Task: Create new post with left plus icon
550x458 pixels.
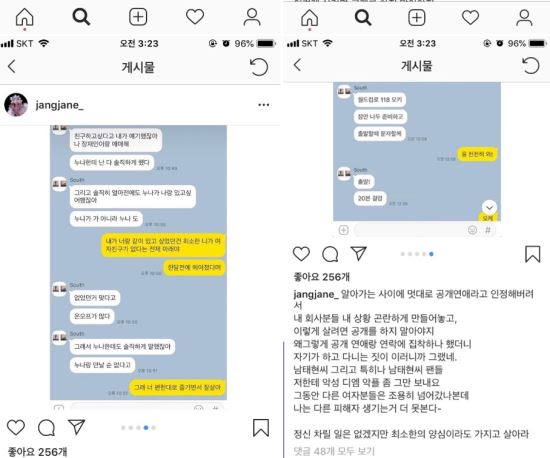Action: point(138,17)
